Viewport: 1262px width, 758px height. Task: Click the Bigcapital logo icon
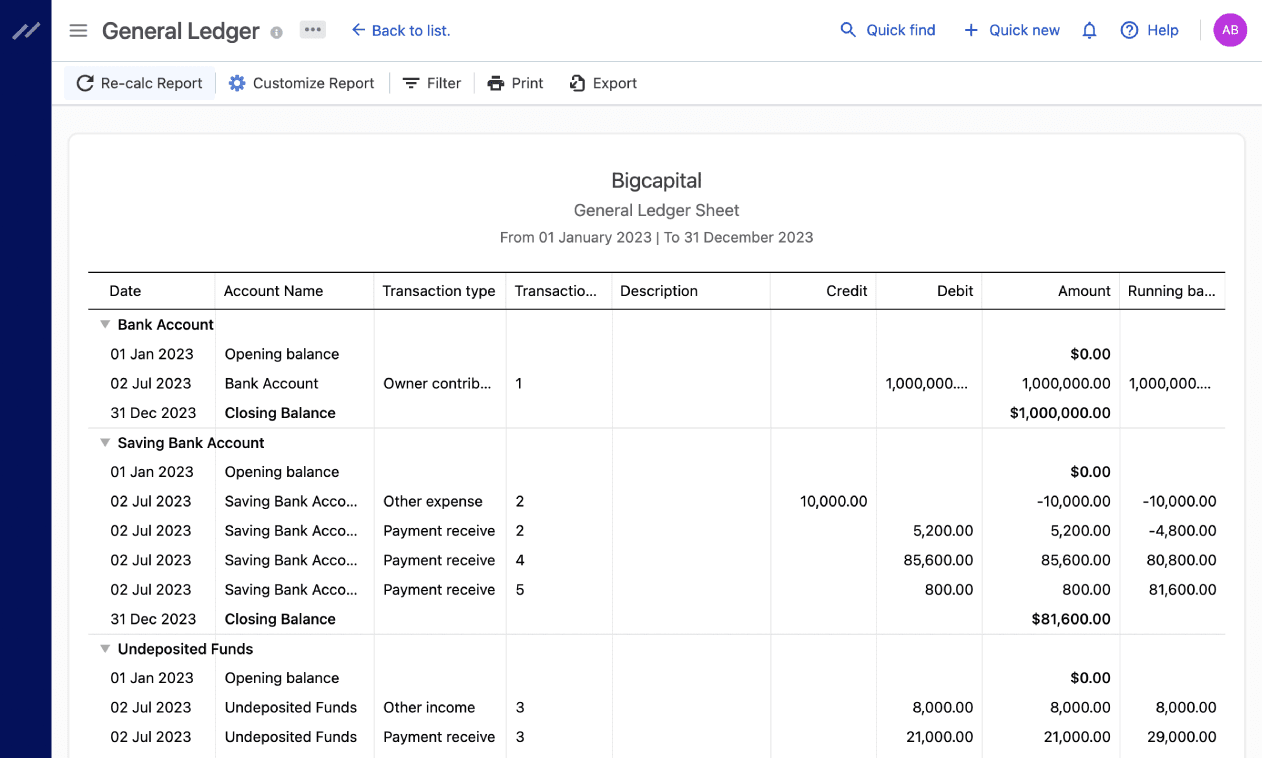pyautogui.click(x=26, y=31)
